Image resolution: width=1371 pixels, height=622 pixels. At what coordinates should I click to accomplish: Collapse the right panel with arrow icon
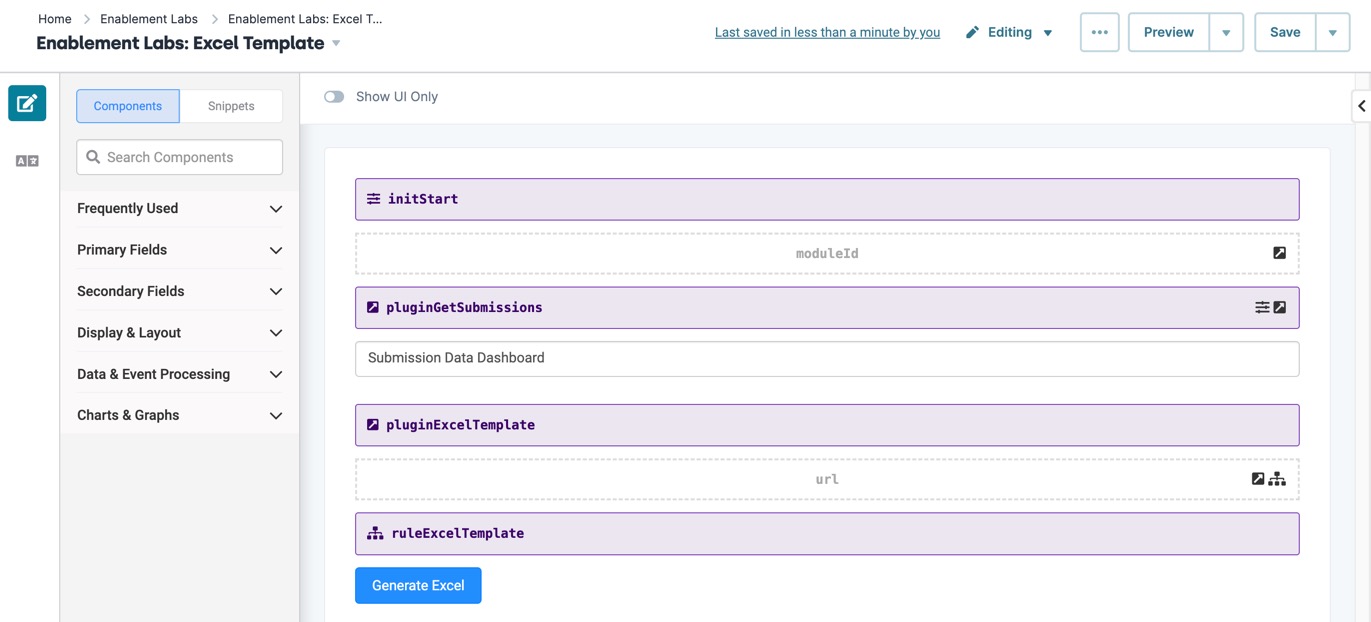click(1361, 106)
